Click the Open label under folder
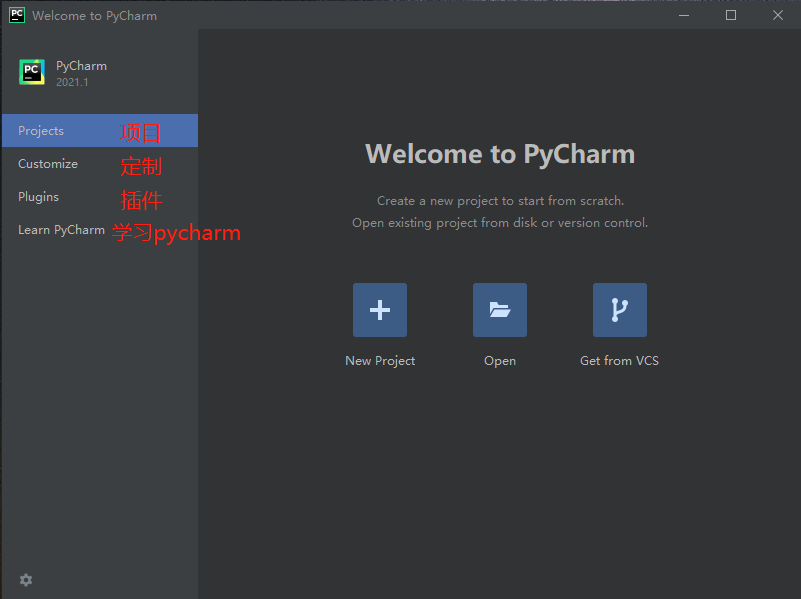 pyautogui.click(x=500, y=361)
